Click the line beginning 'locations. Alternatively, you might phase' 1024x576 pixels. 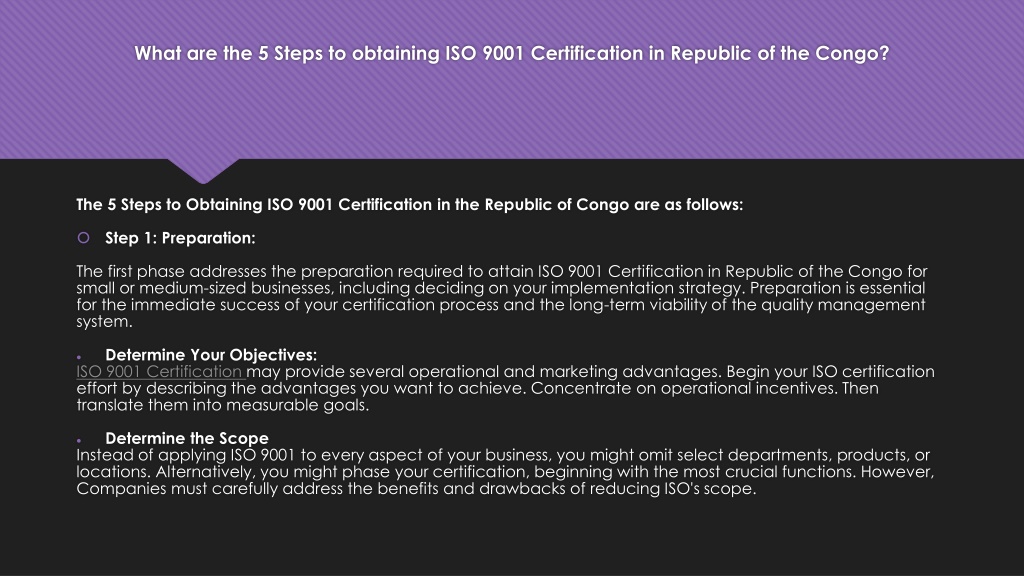tap(505, 472)
